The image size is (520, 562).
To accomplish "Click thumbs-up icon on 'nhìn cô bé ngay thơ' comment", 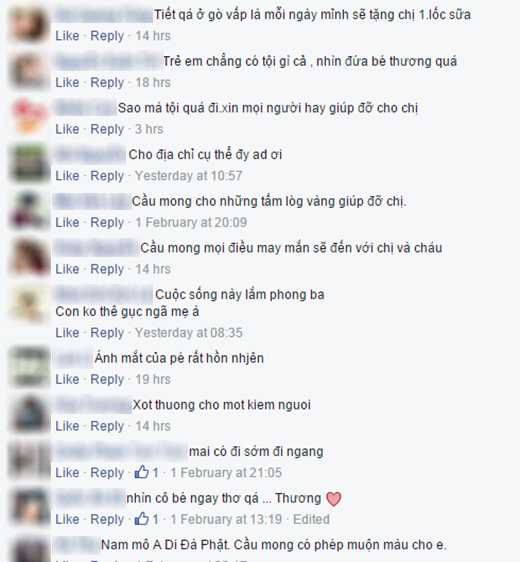I will coord(142,519).
